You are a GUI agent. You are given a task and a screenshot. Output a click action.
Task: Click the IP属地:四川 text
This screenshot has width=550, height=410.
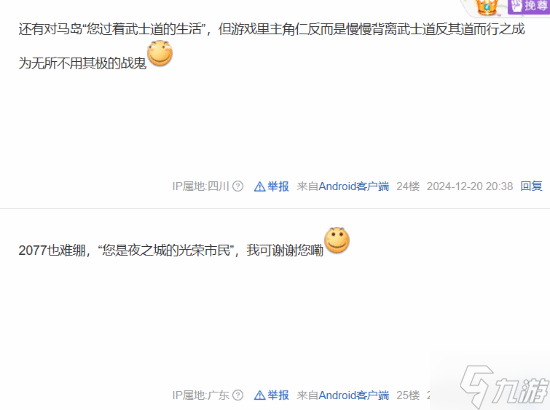[201, 186]
